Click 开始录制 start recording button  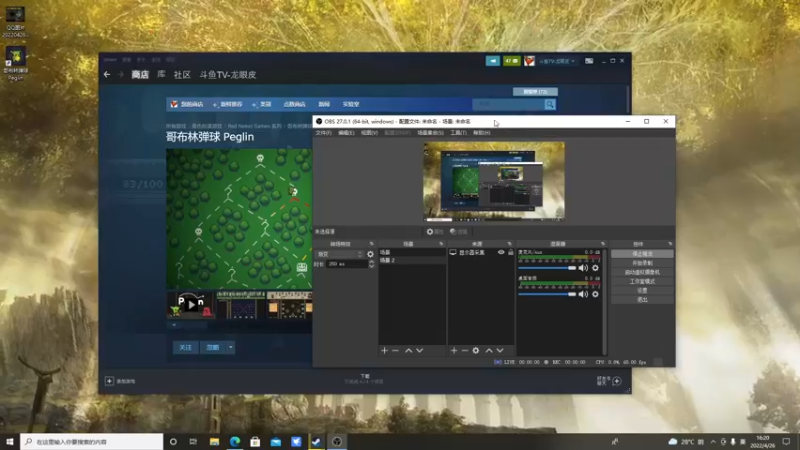pos(642,263)
